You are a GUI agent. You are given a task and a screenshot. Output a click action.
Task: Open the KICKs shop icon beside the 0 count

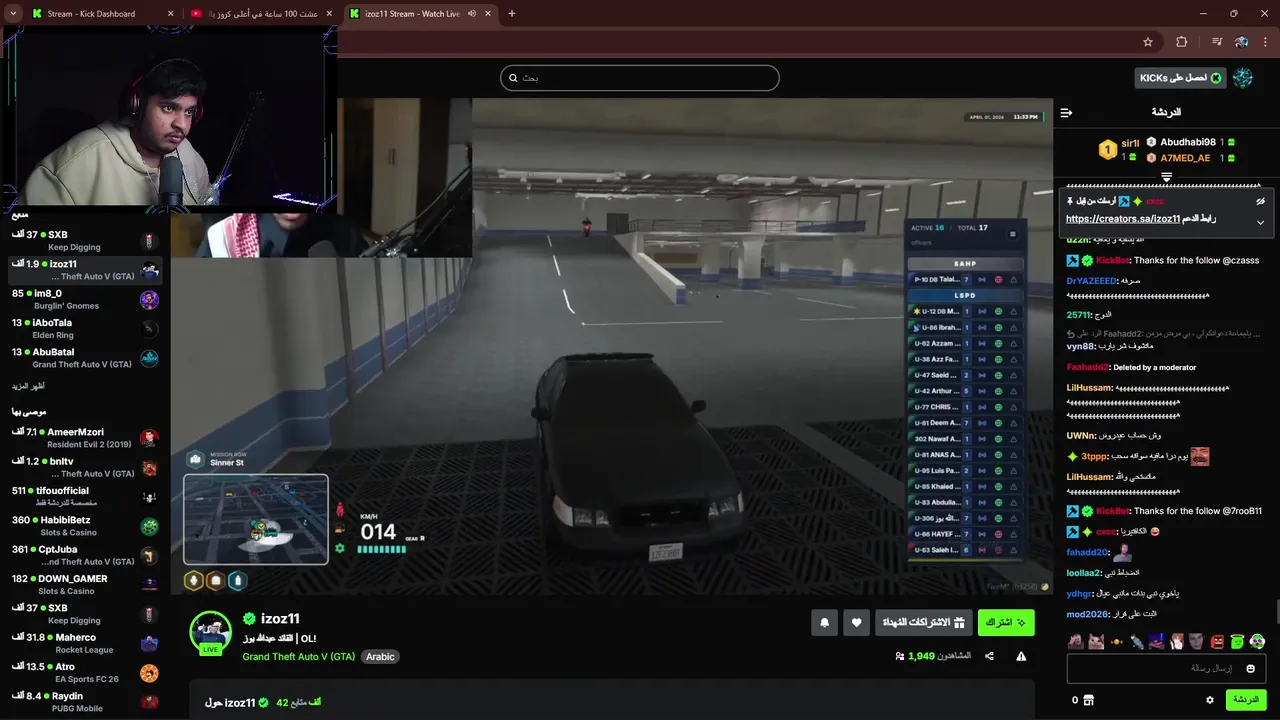pos(1089,700)
